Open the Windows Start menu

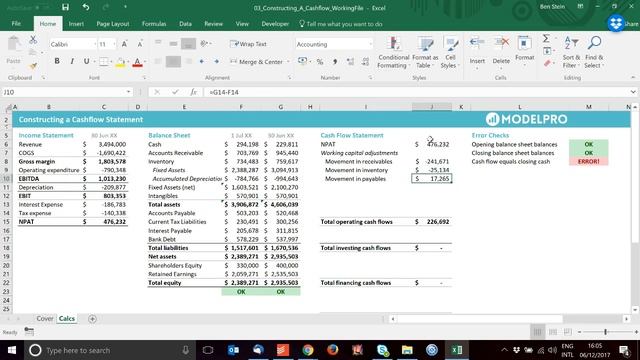[x=11, y=350]
